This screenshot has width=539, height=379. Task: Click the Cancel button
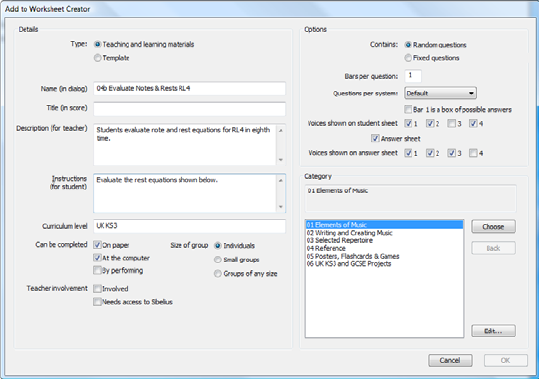450,360
